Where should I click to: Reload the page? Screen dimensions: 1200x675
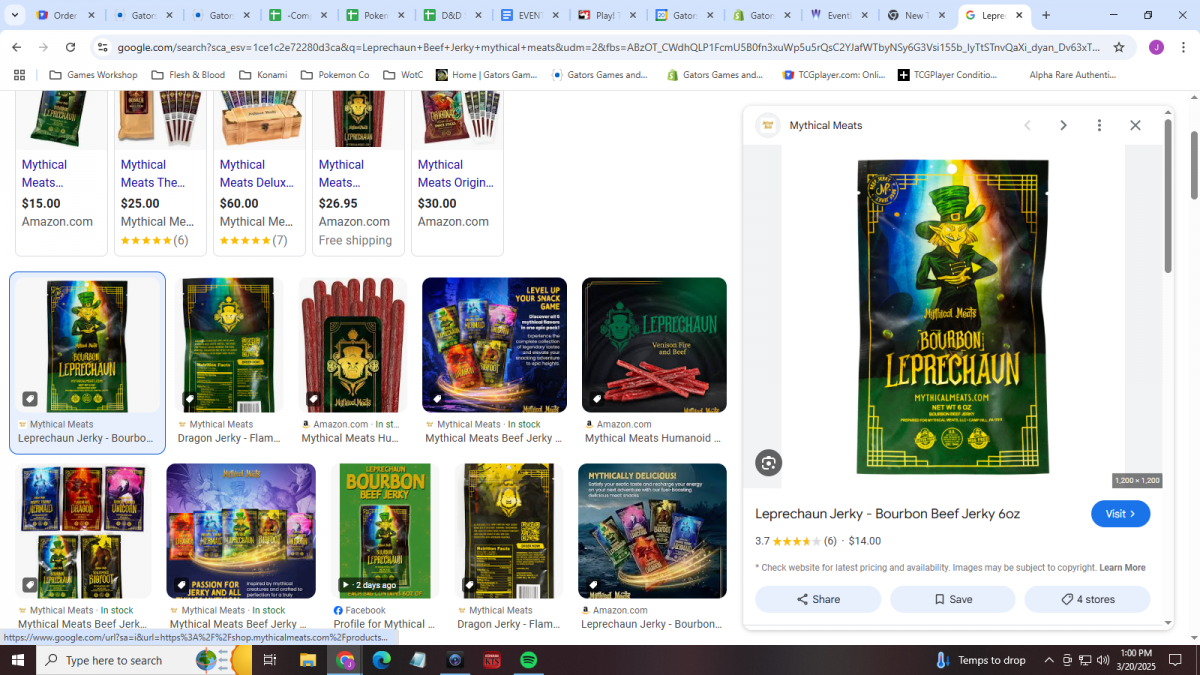[x=70, y=47]
